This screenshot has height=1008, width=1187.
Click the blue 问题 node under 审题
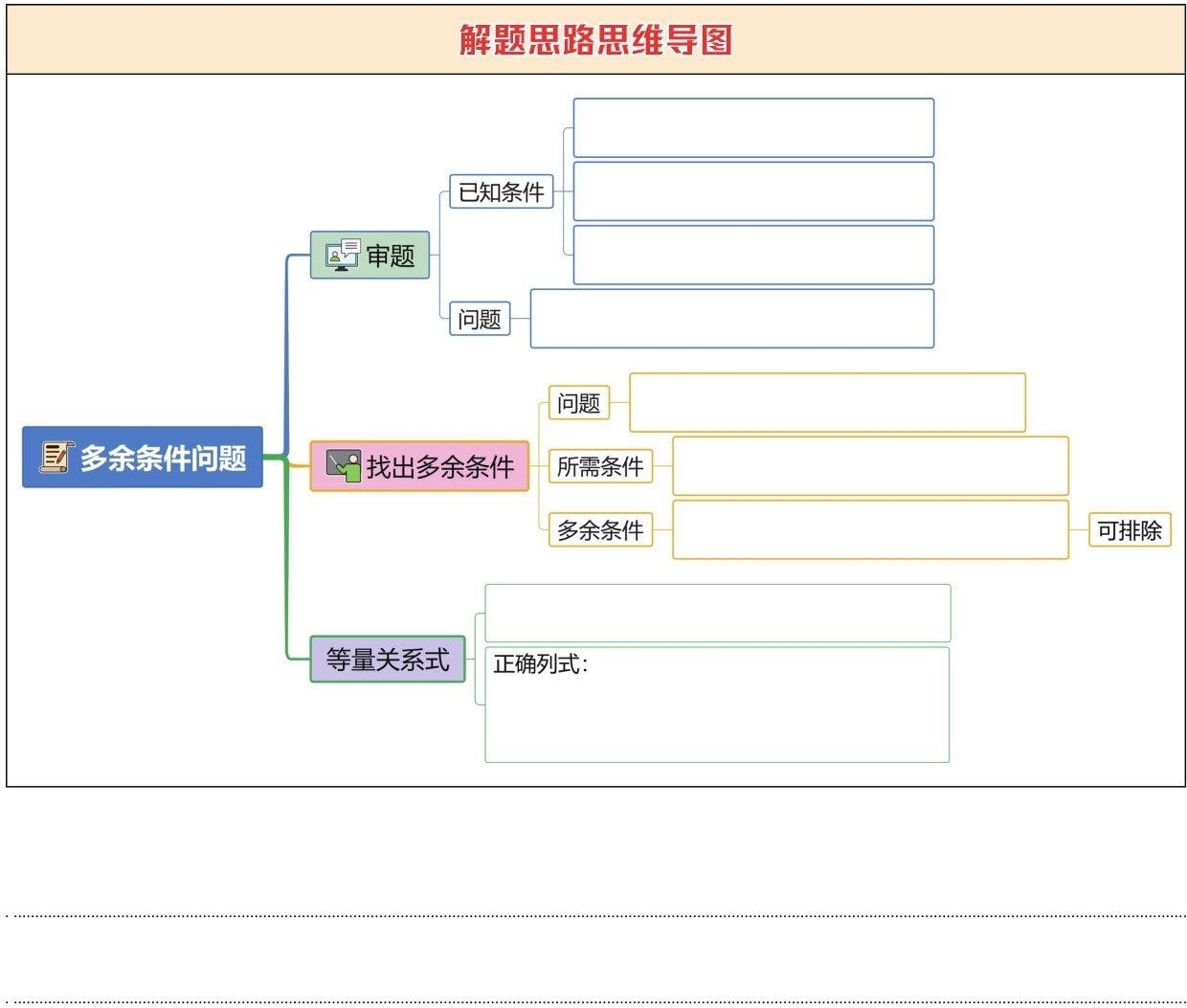coord(480,319)
